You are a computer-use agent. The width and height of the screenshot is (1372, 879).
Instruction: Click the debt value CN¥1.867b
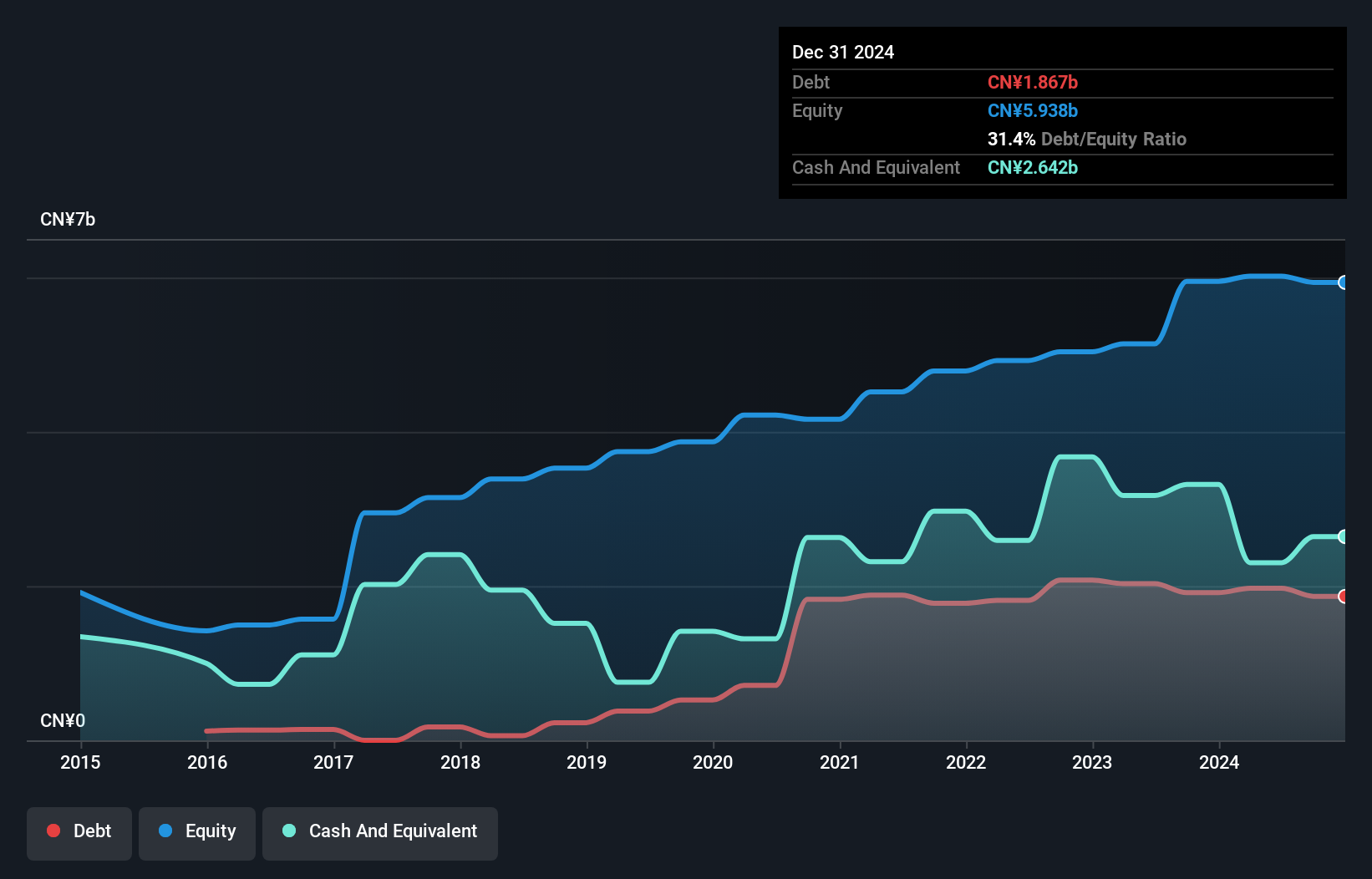1033,82
